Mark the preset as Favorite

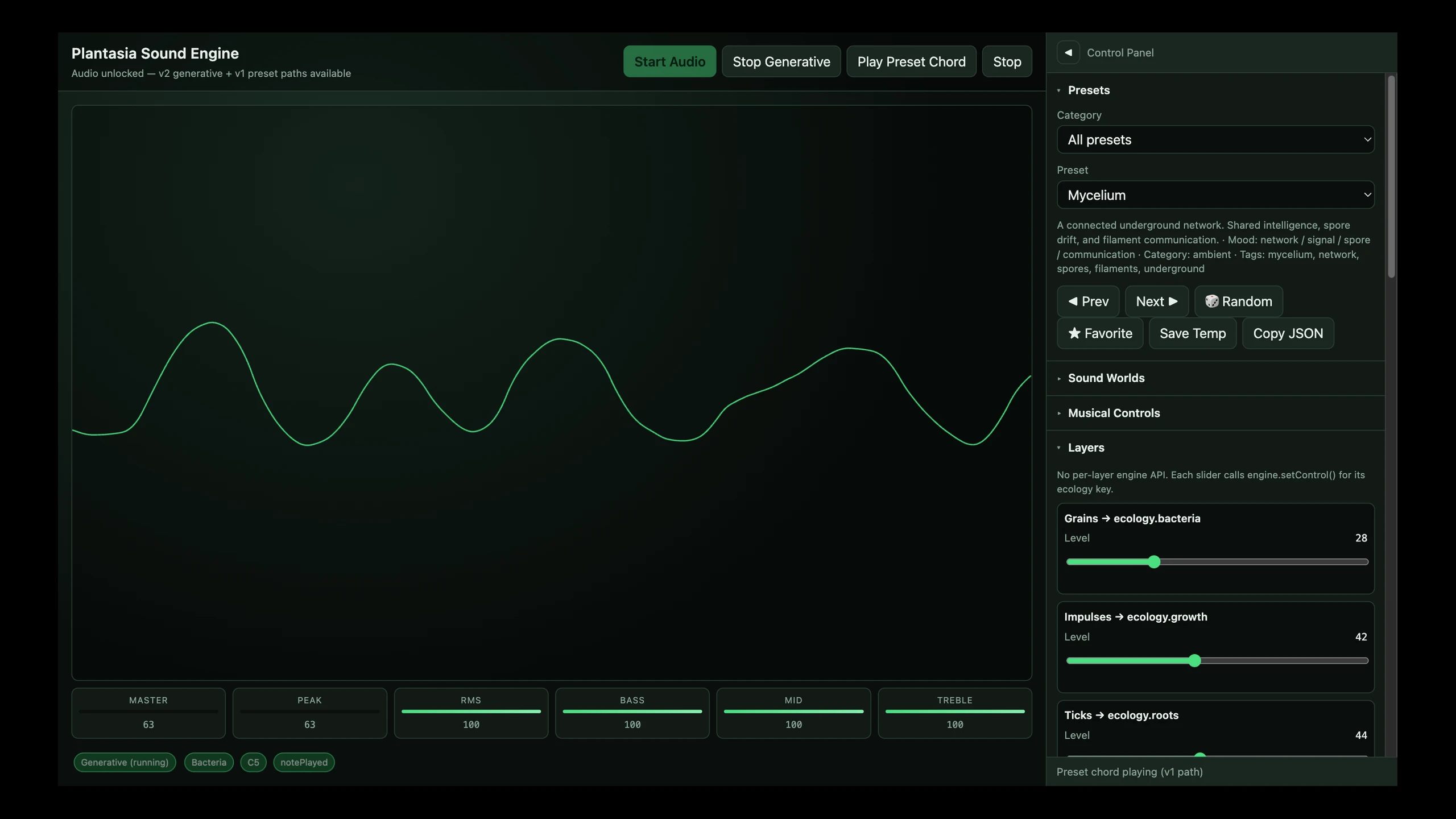coord(1100,333)
